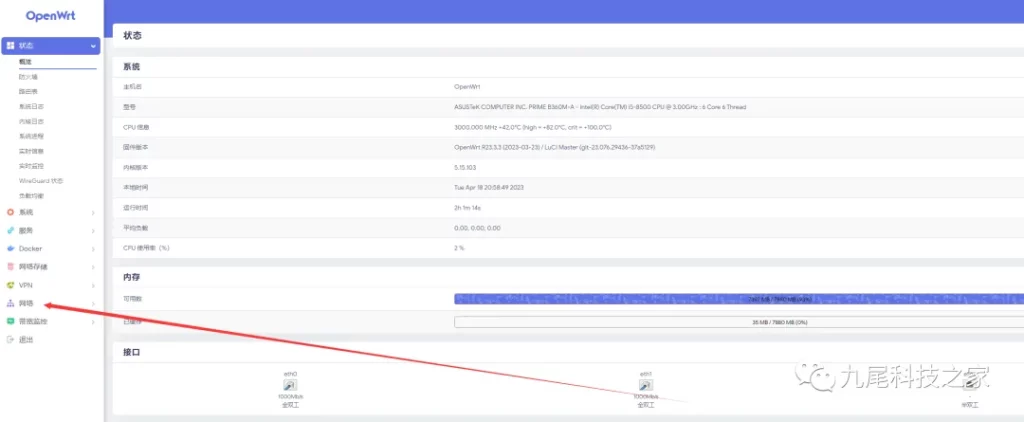The image size is (1024, 422).
Task: Click the 服务 sidebar icon
Action: (10, 230)
